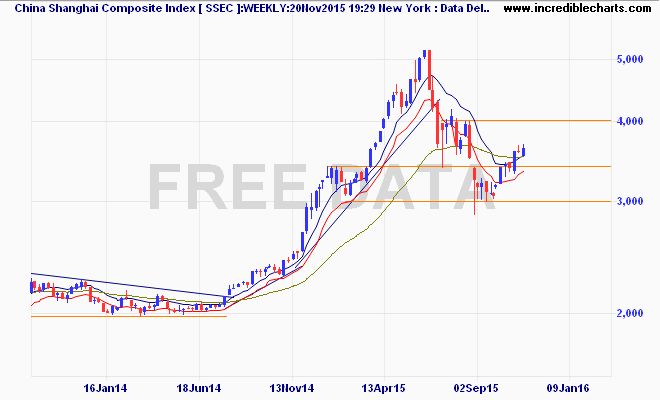Image resolution: width=660 pixels, height=400 pixels.
Task: Open the www.incrediblecharts.com link
Action: pyautogui.click(x=577, y=8)
